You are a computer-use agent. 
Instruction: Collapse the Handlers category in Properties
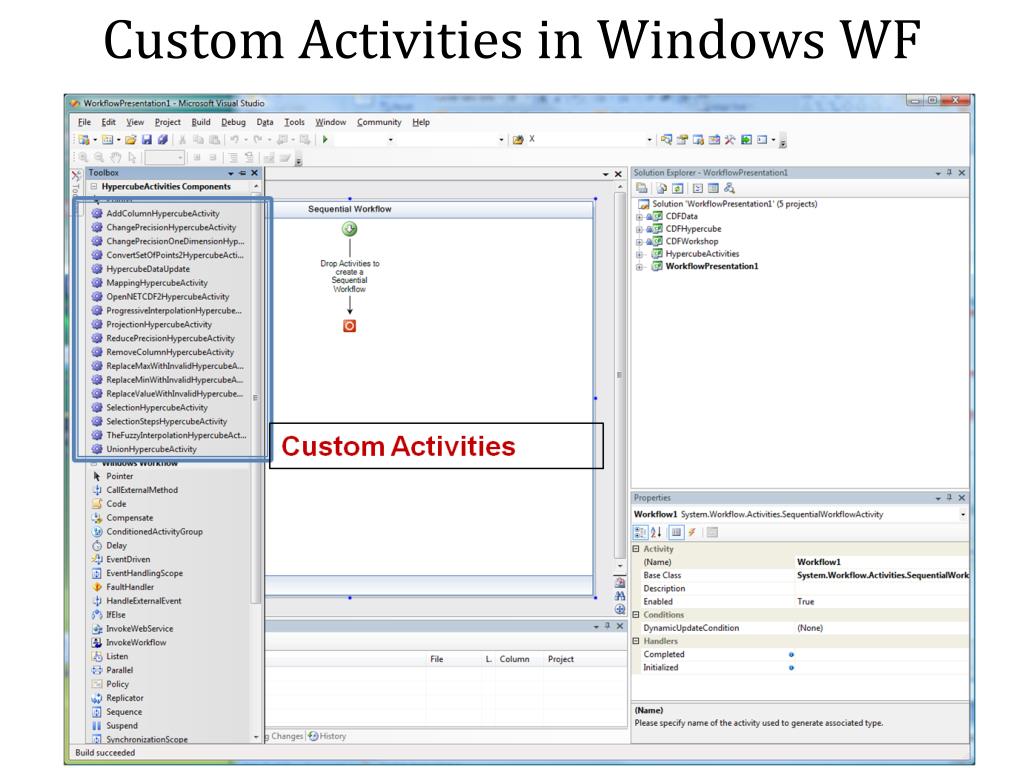[636, 641]
